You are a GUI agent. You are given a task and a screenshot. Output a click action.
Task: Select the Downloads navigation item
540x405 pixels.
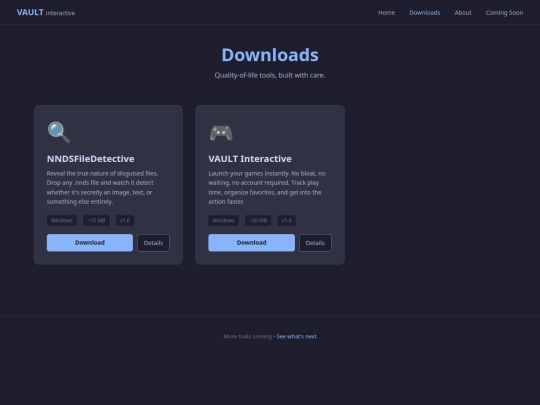(x=425, y=13)
